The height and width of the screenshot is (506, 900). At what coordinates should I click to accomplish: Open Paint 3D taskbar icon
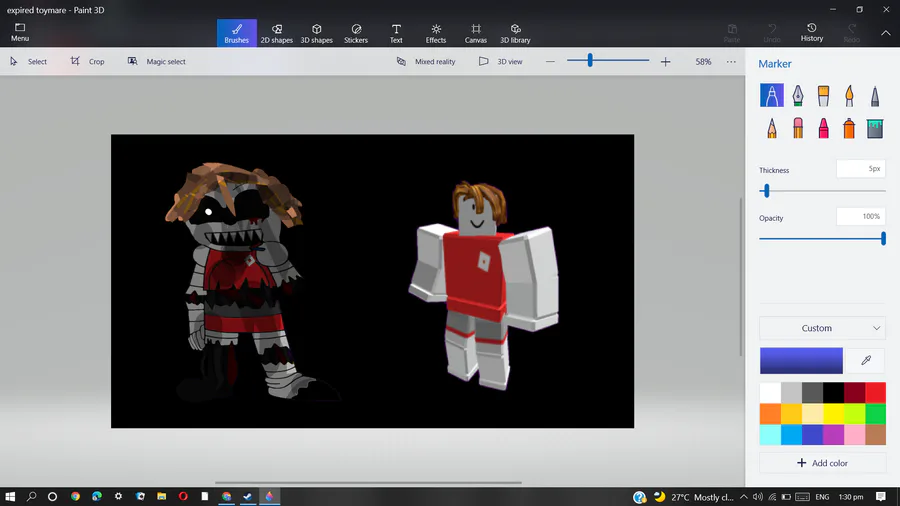pos(269,496)
